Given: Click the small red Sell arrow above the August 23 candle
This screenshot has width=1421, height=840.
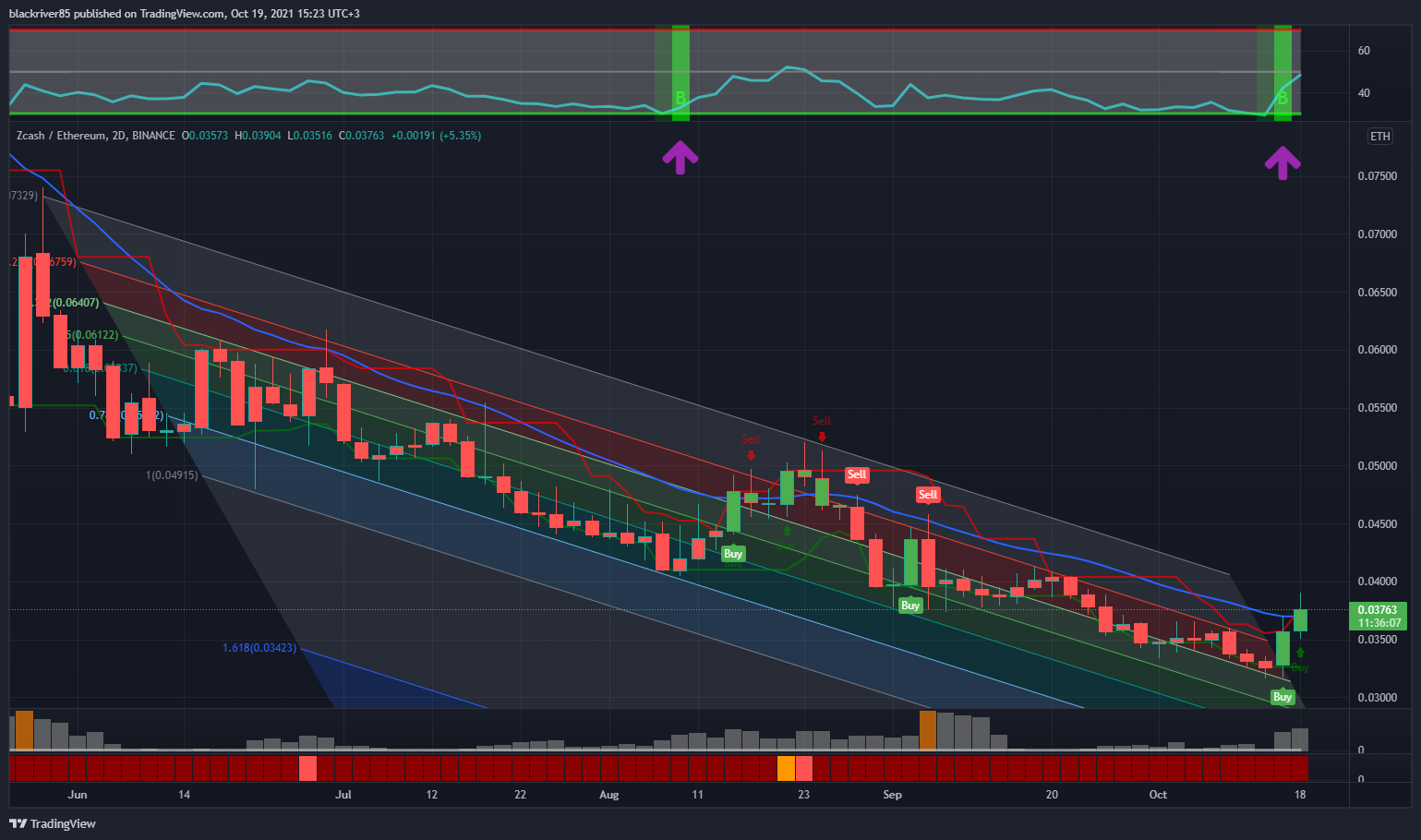Looking at the screenshot, I should (822, 437).
